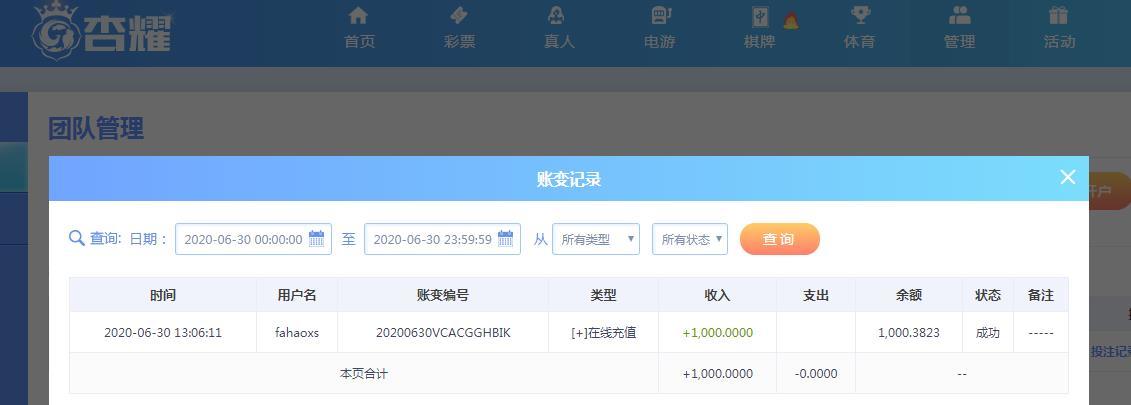The height and width of the screenshot is (405, 1131).
Task: Click the end date input field
Action: click(x=431, y=239)
